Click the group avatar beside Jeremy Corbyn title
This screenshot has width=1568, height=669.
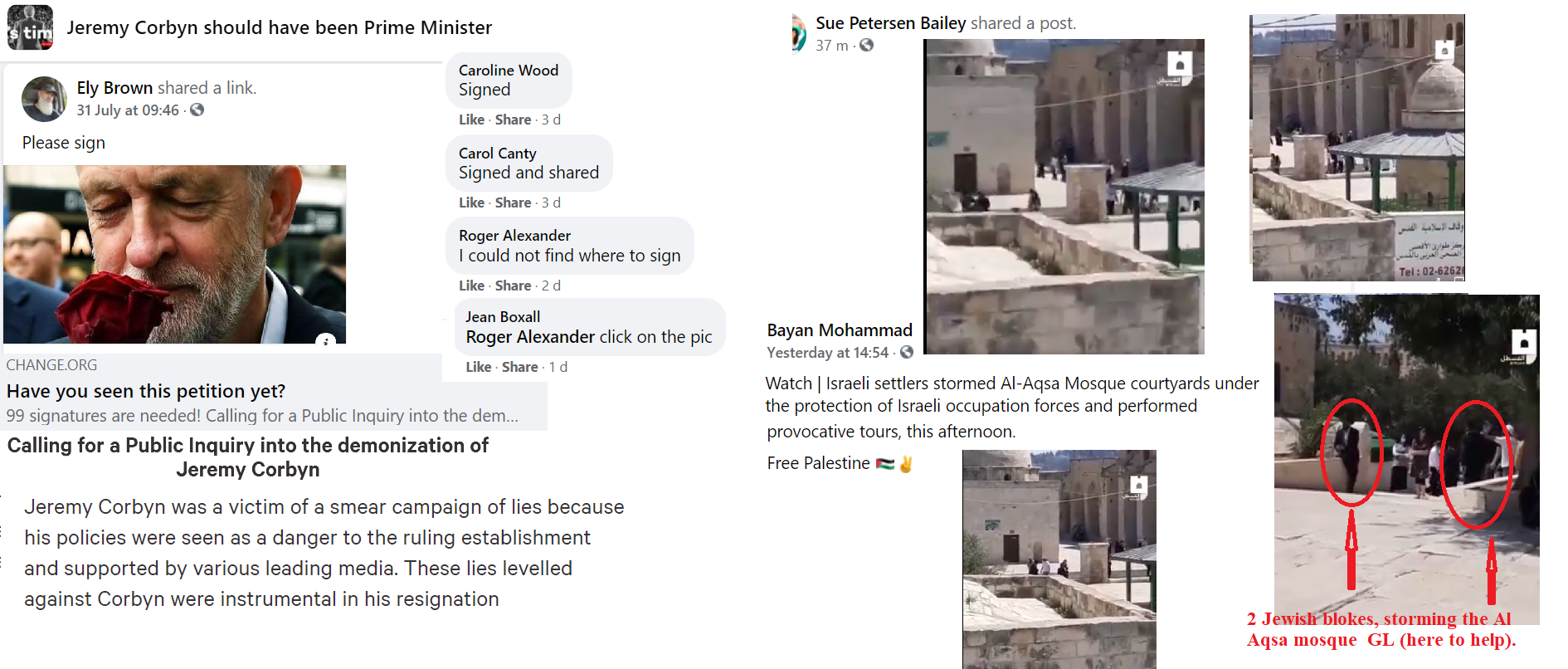(30, 27)
